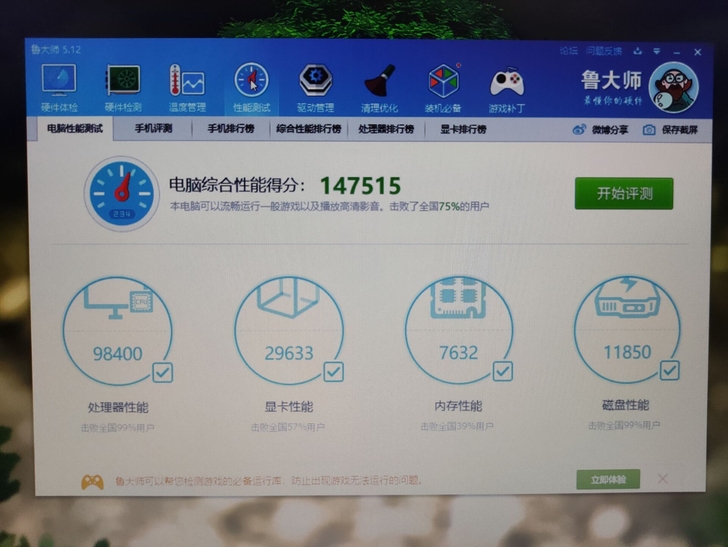Click the 处理器性能 label

pyautogui.click(x=118, y=408)
